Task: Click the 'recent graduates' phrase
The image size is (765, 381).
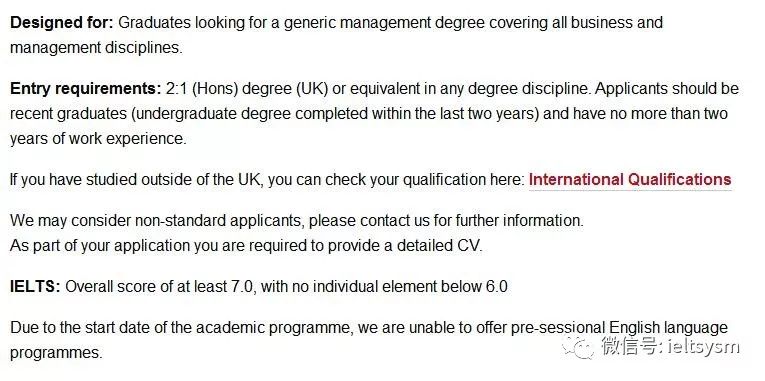Action: [68, 114]
